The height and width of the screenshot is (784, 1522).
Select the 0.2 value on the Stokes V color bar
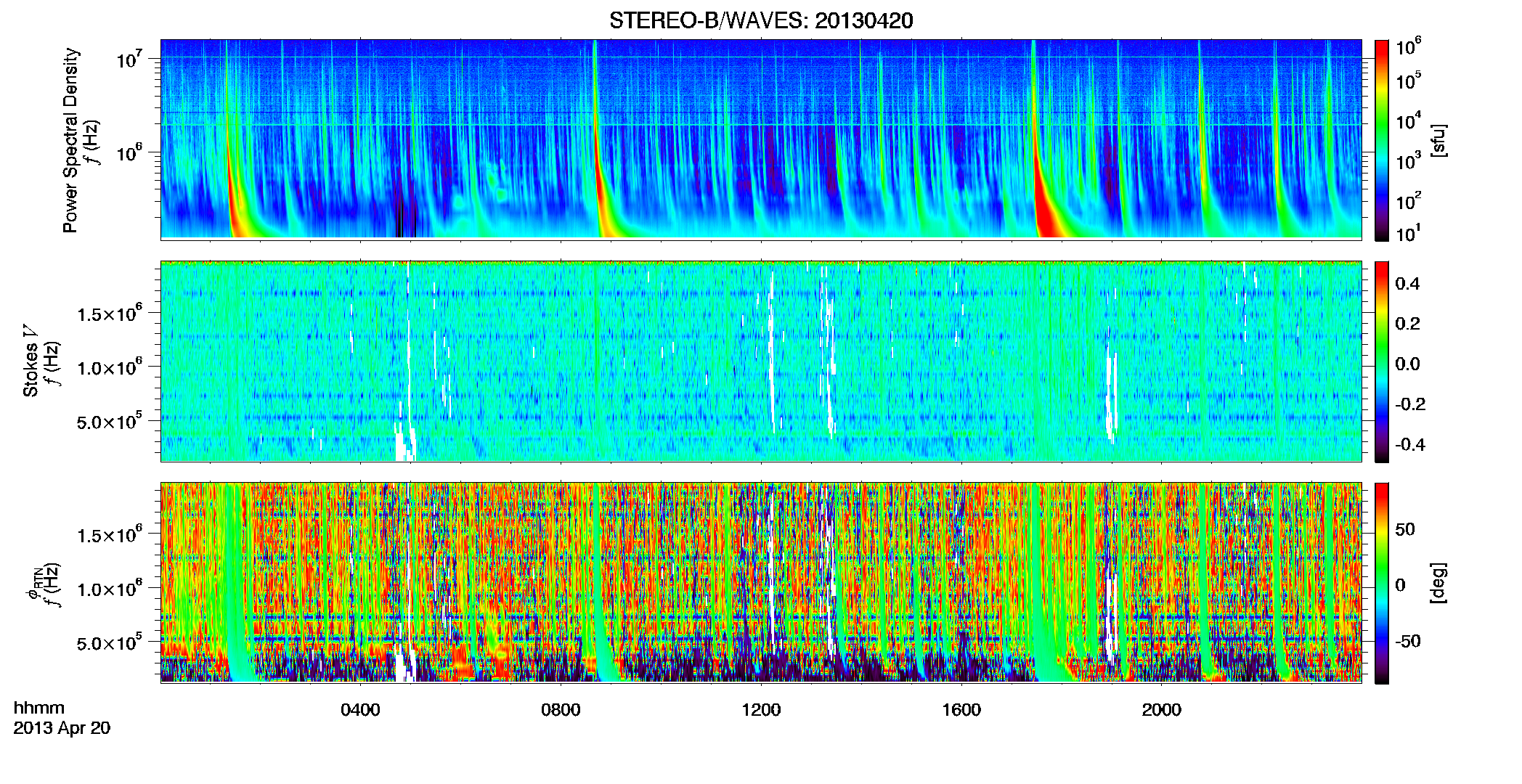[1407, 324]
